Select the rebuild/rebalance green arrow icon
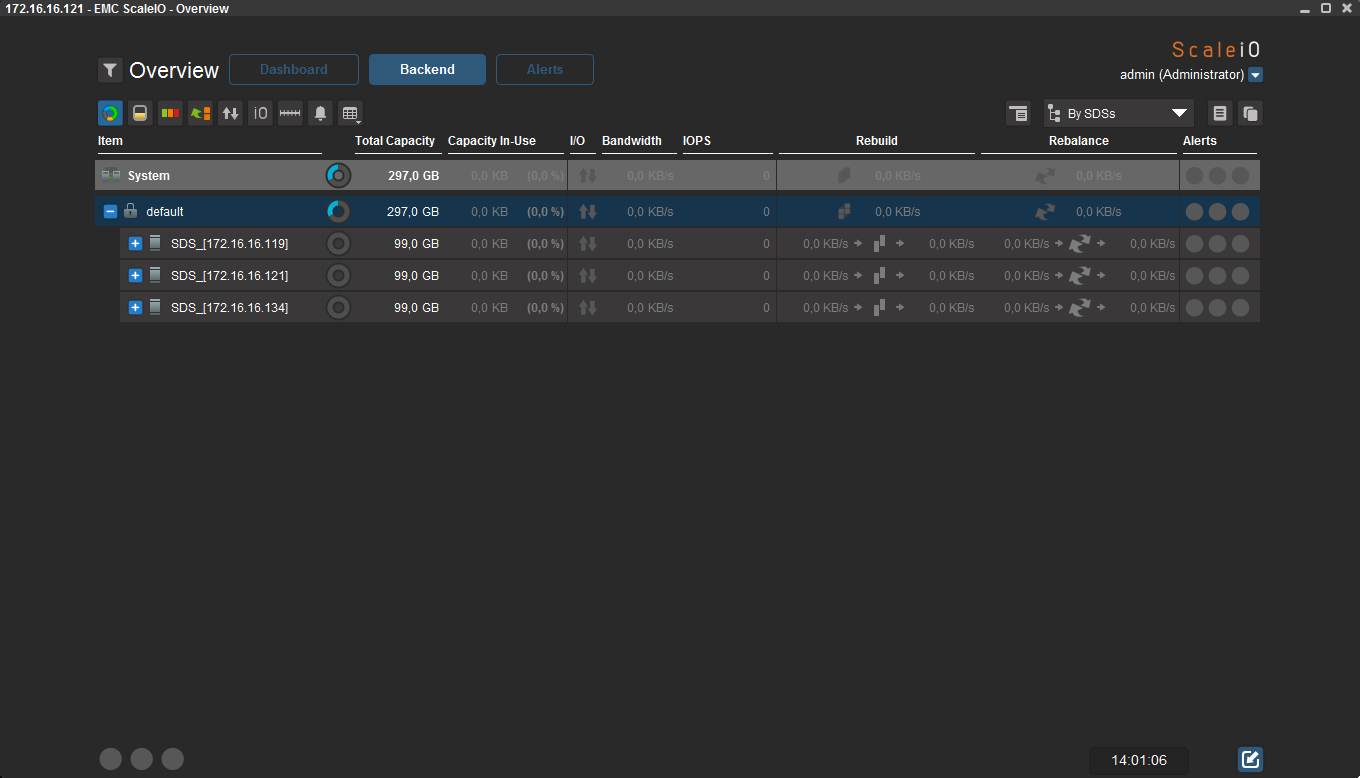This screenshot has height=778, width=1360. click(200, 113)
